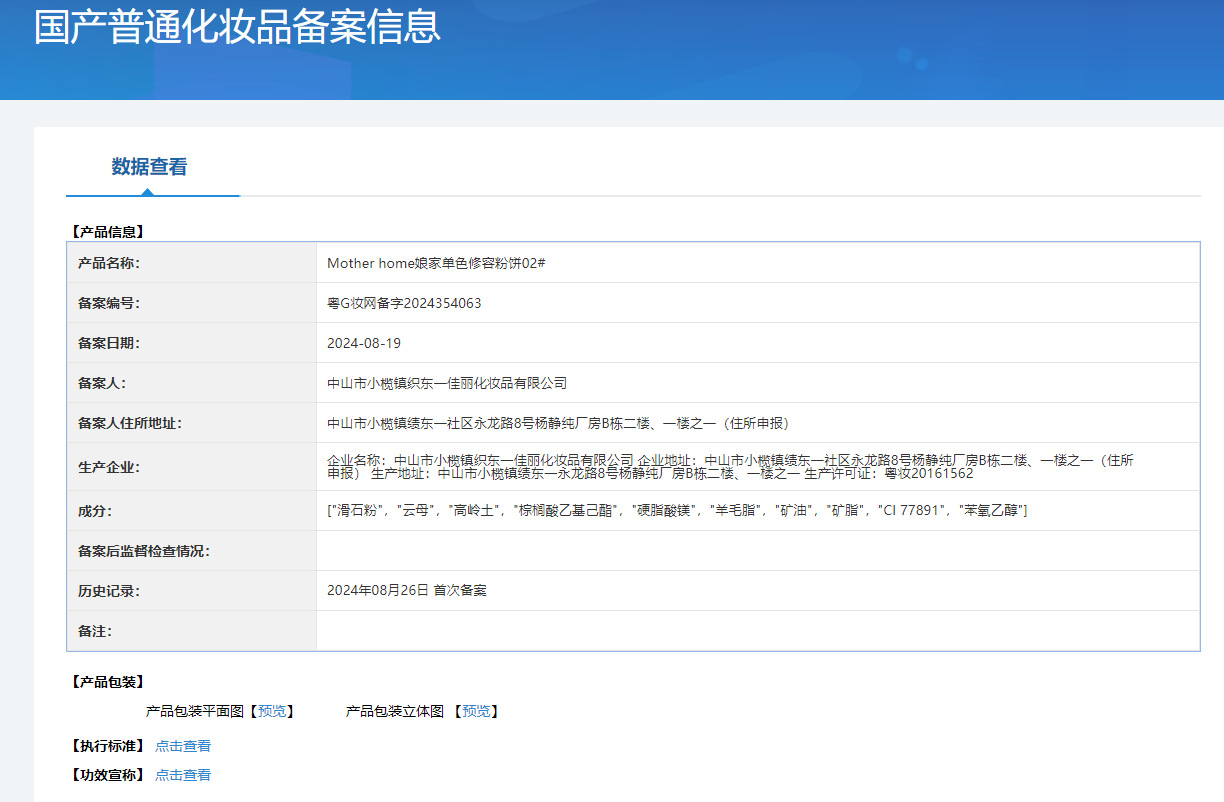Click the 备案人 company name value
Image resolution: width=1224 pixels, height=802 pixels.
click(x=447, y=383)
